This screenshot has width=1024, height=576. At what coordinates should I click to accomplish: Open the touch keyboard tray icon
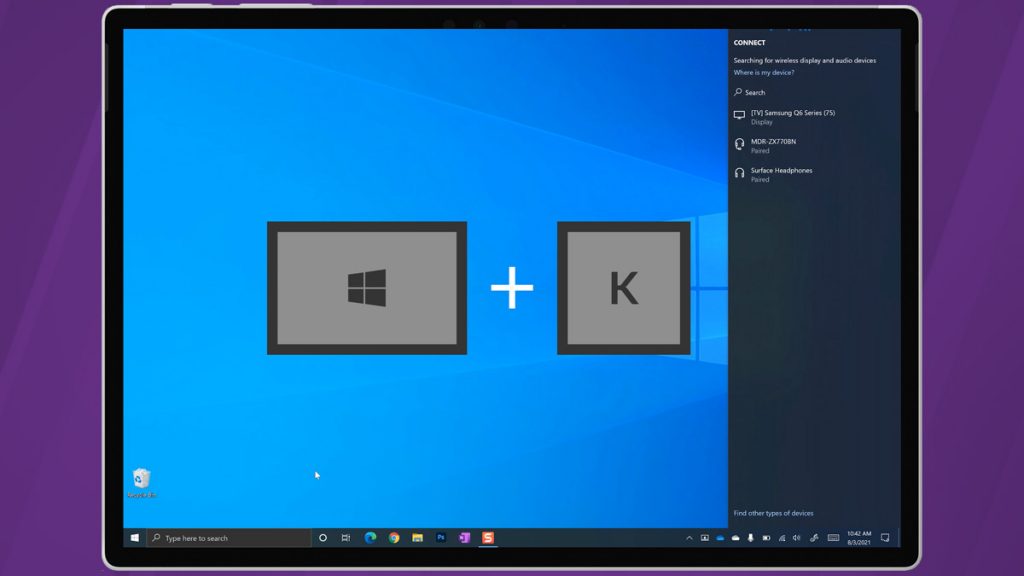click(x=833, y=538)
